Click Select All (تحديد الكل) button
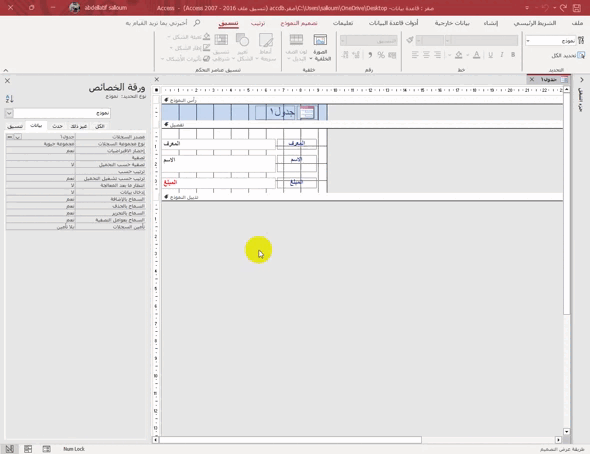 (567, 55)
